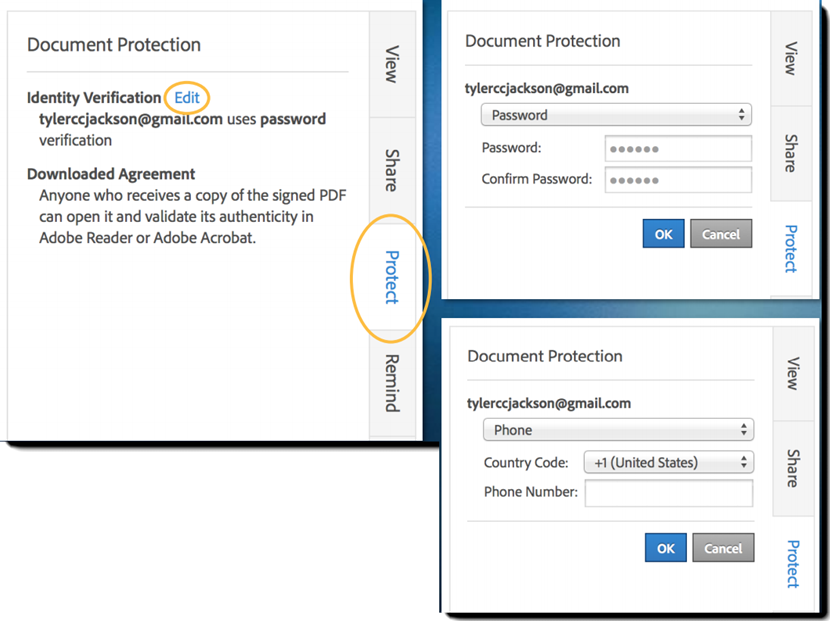The width and height of the screenshot is (830, 621).
Task: Cancel the Password verification panel
Action: [720, 234]
